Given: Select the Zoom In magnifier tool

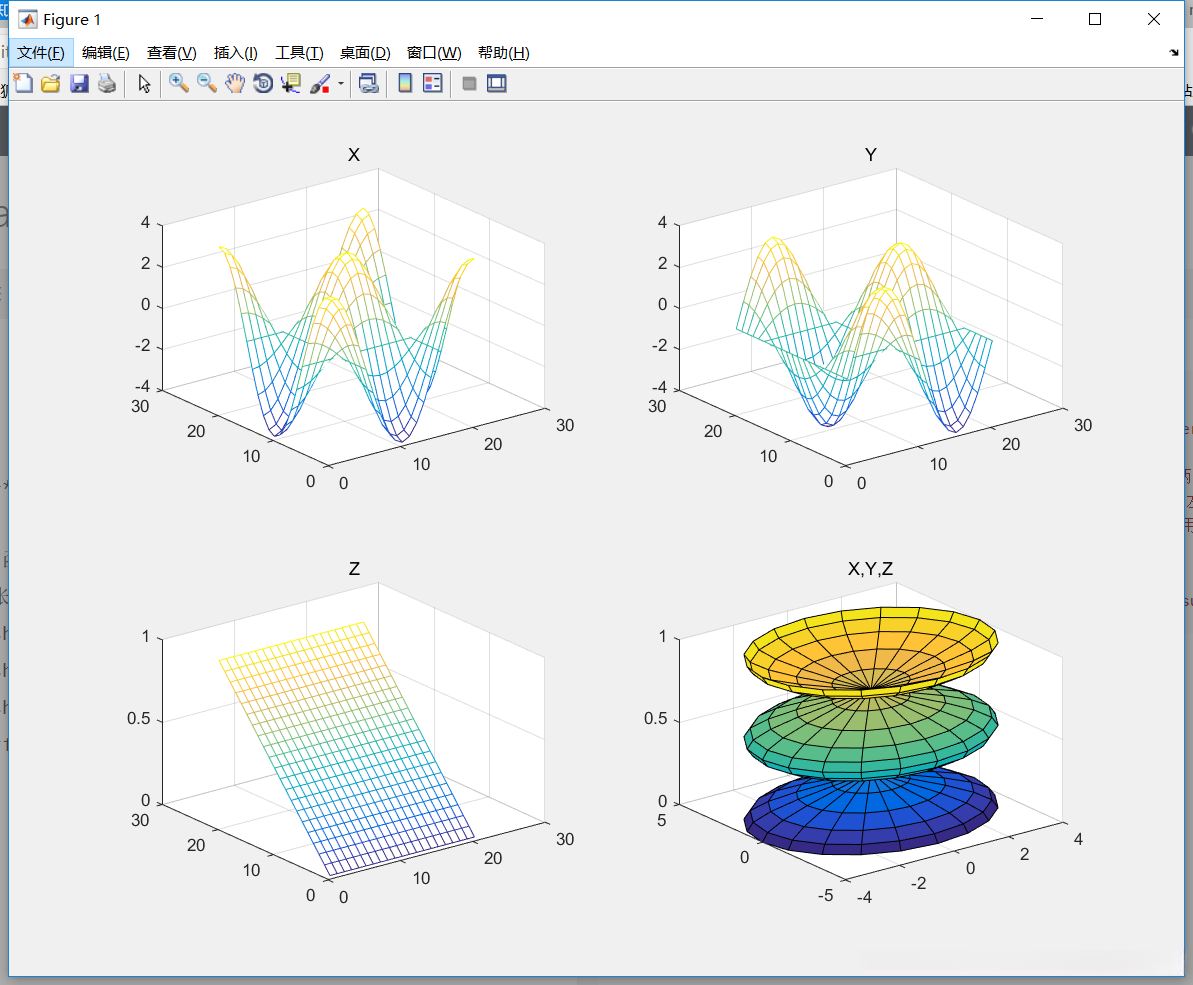Looking at the screenshot, I should 179,84.
